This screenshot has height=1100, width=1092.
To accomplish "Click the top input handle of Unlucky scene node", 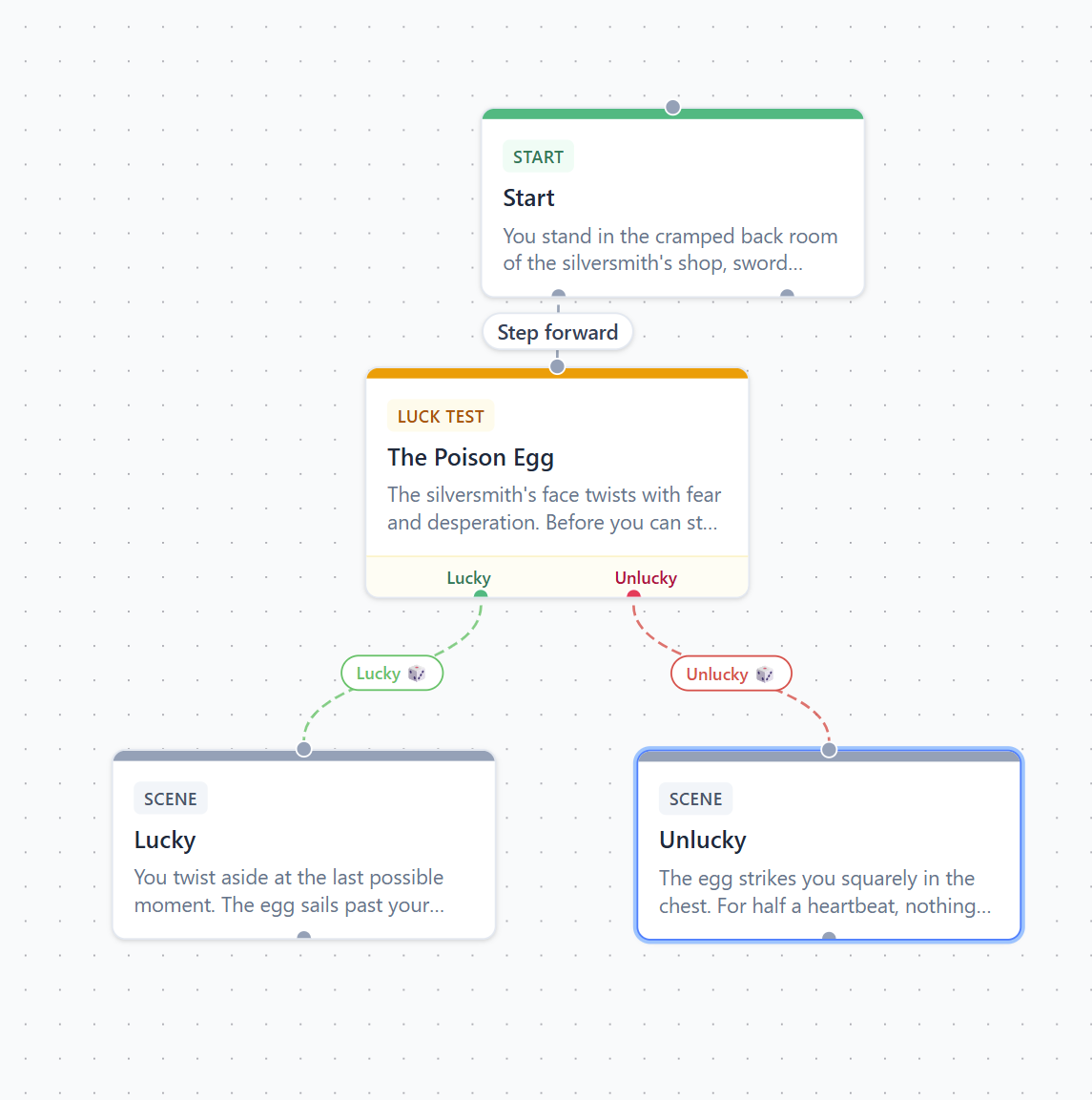I will coord(828,750).
